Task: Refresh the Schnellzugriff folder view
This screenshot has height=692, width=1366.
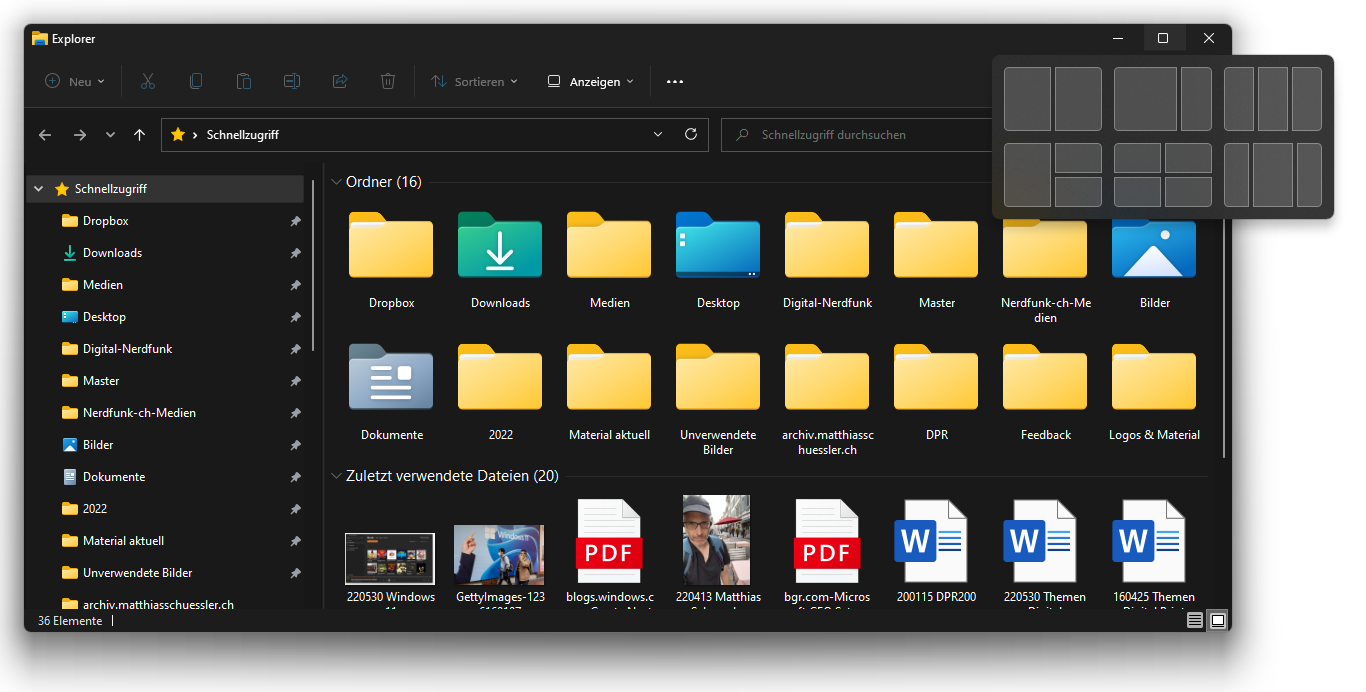Action: click(690, 134)
